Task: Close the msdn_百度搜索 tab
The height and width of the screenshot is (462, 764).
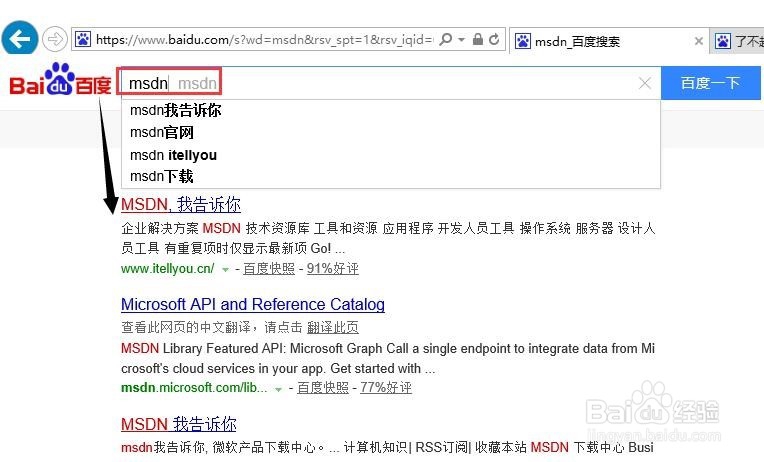Action: (x=699, y=41)
